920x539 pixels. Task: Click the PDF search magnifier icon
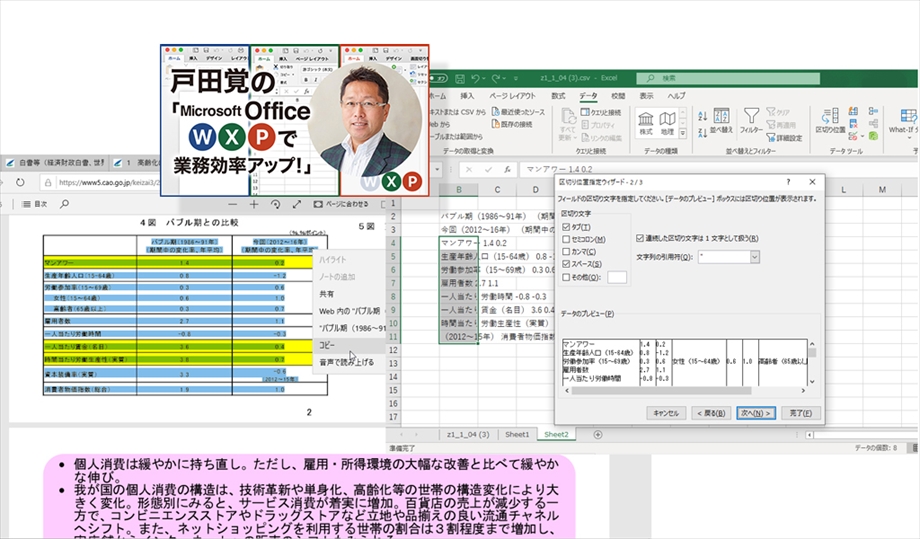65,204
